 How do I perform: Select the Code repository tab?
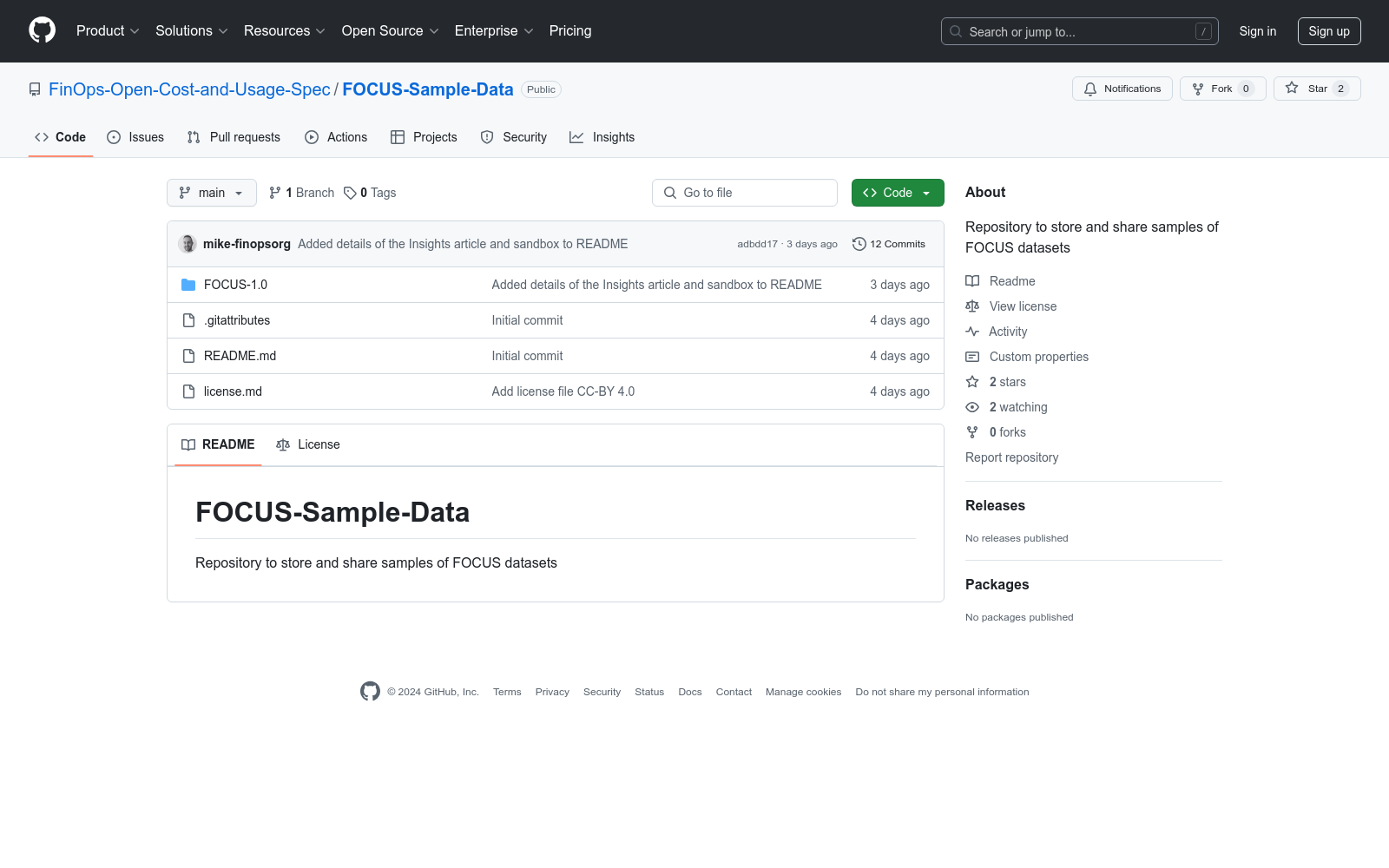61,137
